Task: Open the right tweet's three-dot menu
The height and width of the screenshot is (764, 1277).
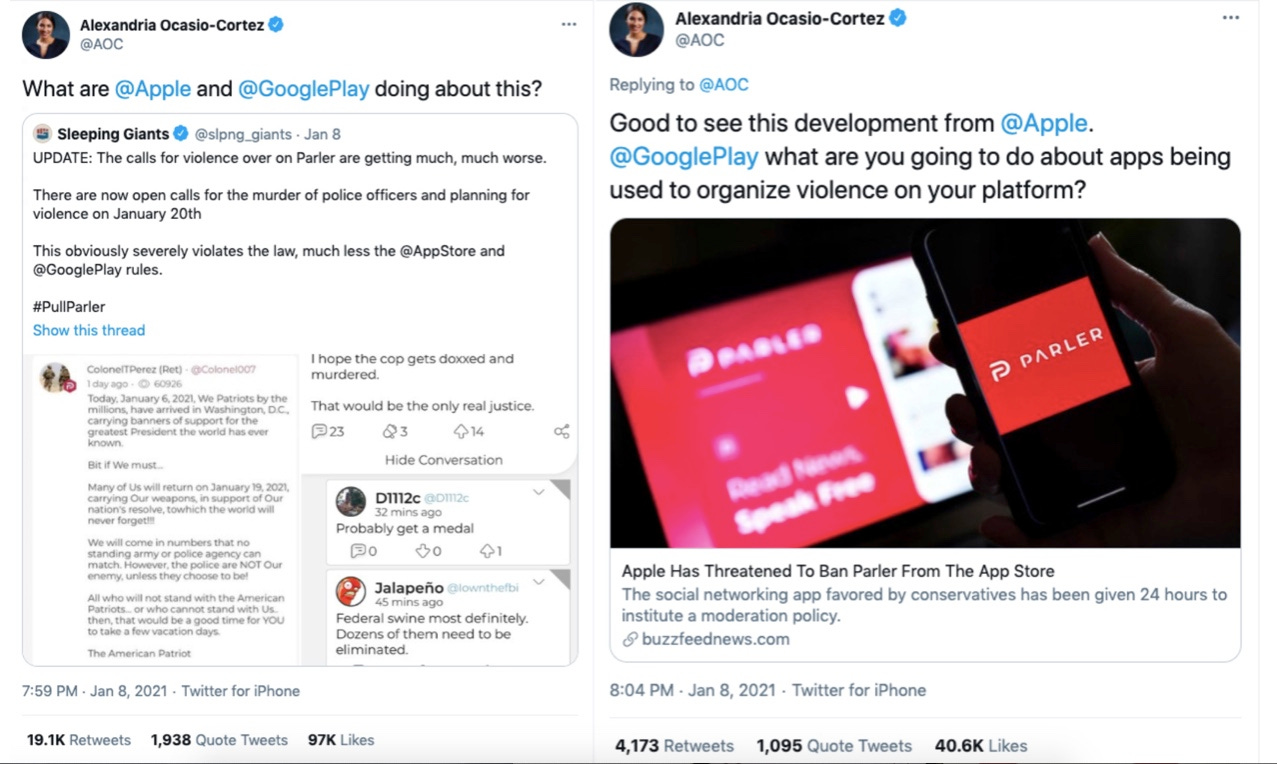Action: point(1231,18)
